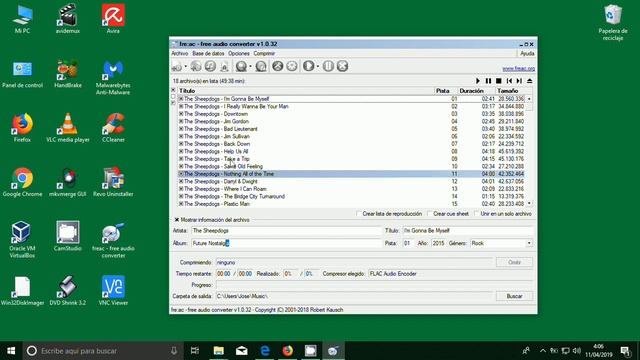Open Oracle VM VirtualBox desktop icon

(x=22, y=240)
